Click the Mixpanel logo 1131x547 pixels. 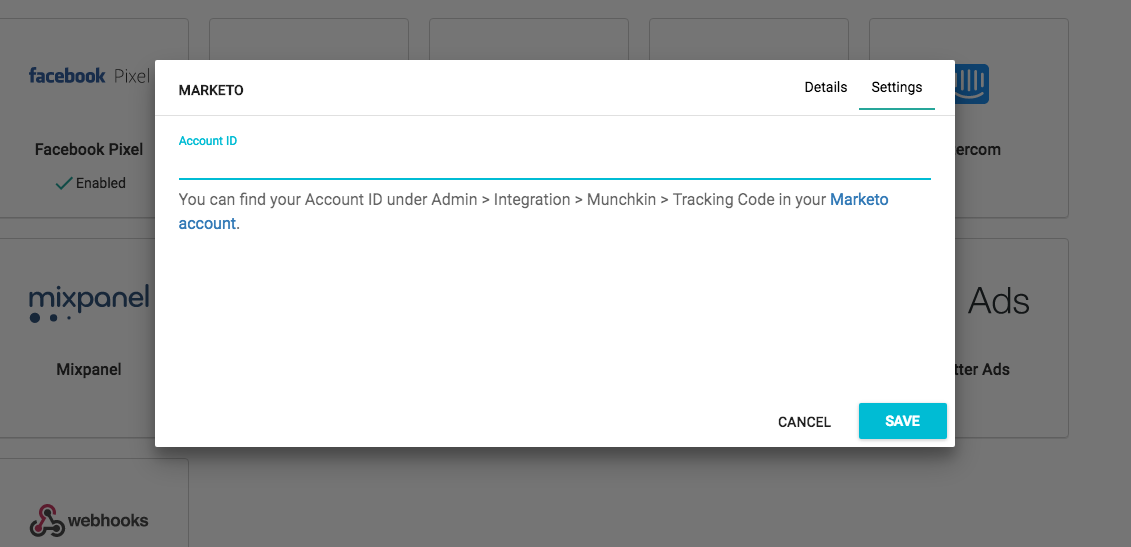[89, 304]
